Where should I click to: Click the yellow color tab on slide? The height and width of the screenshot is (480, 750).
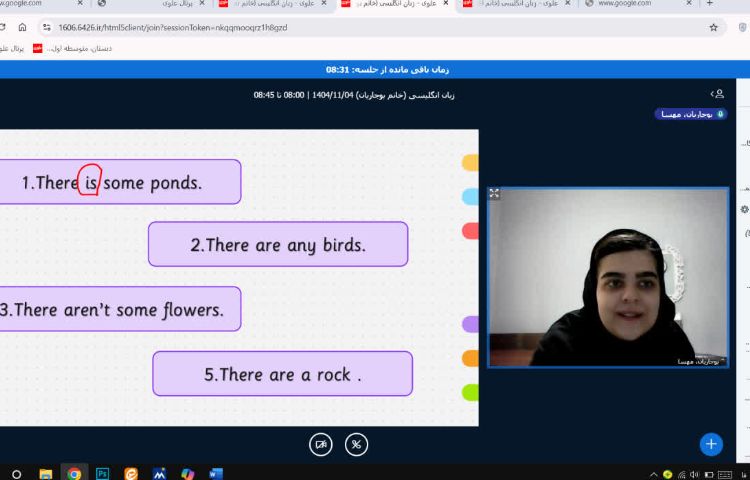click(x=470, y=162)
